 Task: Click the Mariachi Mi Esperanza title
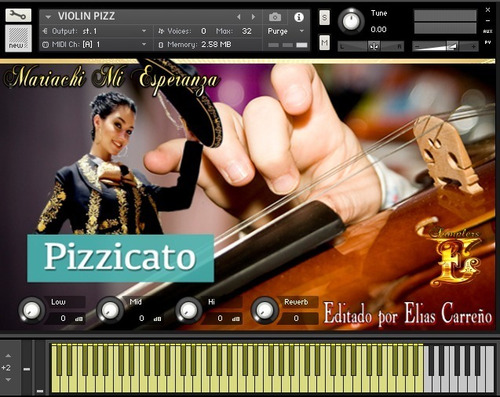point(112,79)
